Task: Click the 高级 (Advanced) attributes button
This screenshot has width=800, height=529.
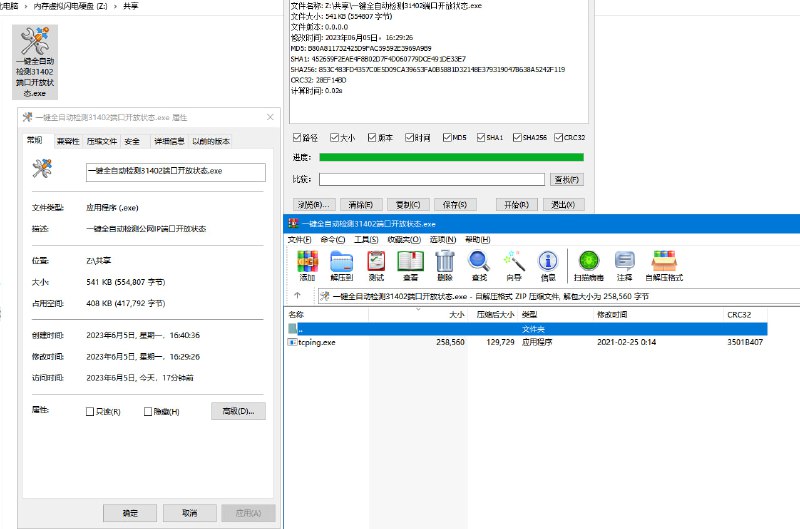Action: coord(238,411)
